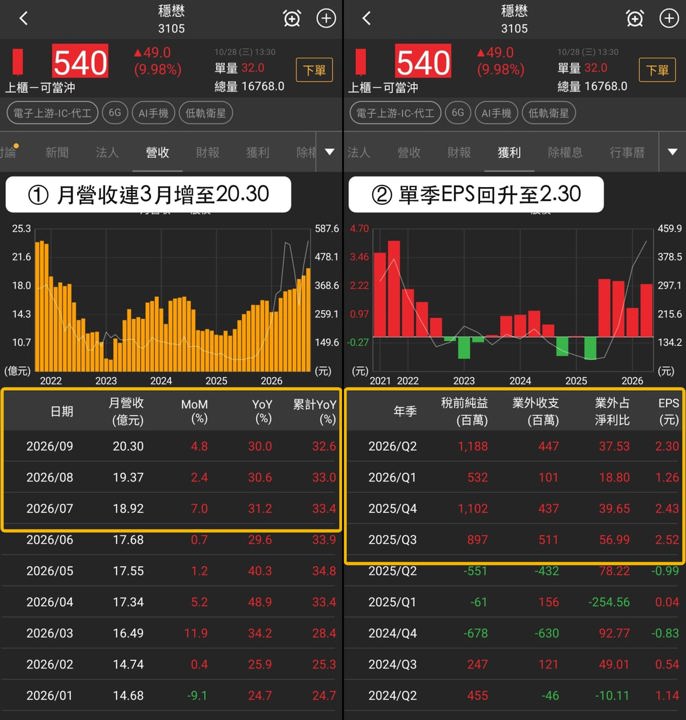Switch to 法人 tab in left panel
Screen dimensions: 686x720
[x=107, y=152]
